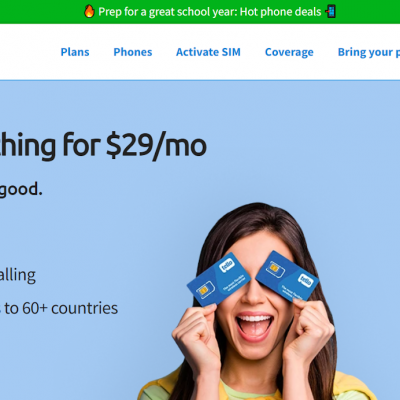Click the 'good.' subheading text

point(21,190)
